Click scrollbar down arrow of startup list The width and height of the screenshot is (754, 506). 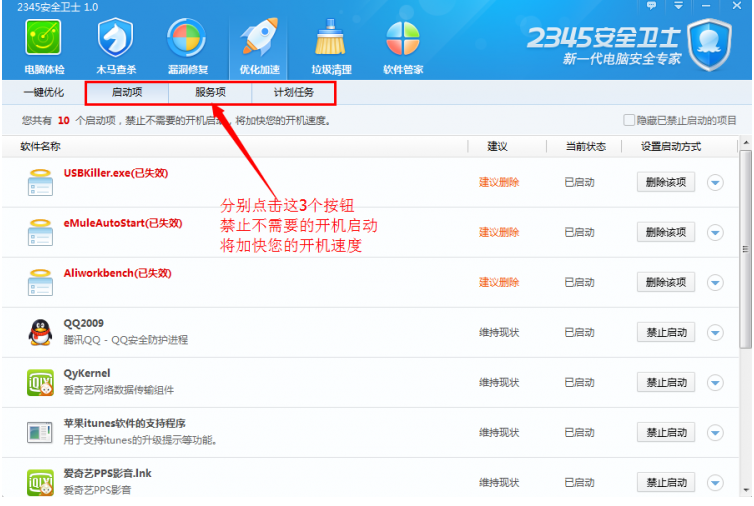[x=746, y=490]
